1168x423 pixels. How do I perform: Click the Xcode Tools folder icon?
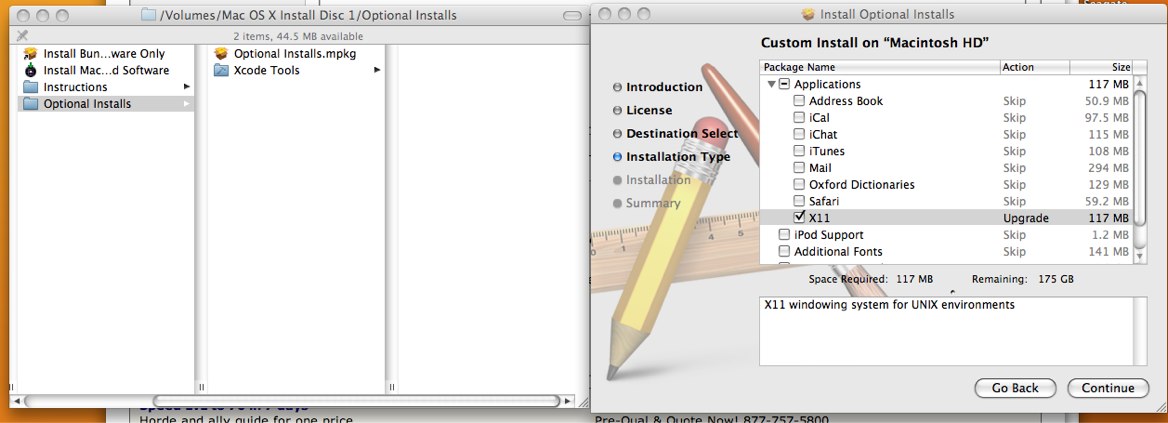point(220,70)
